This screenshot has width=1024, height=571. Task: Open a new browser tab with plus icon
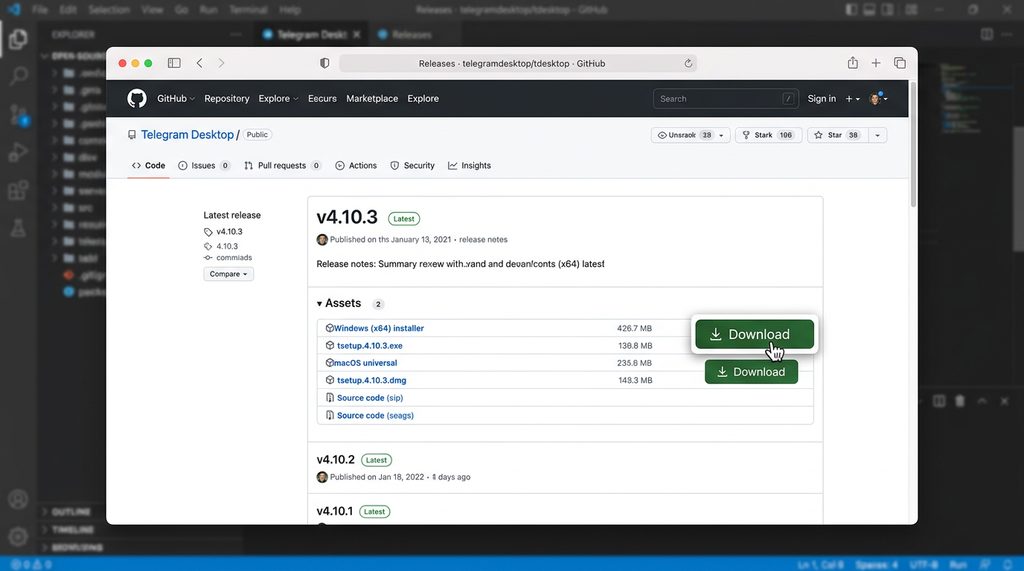point(876,63)
